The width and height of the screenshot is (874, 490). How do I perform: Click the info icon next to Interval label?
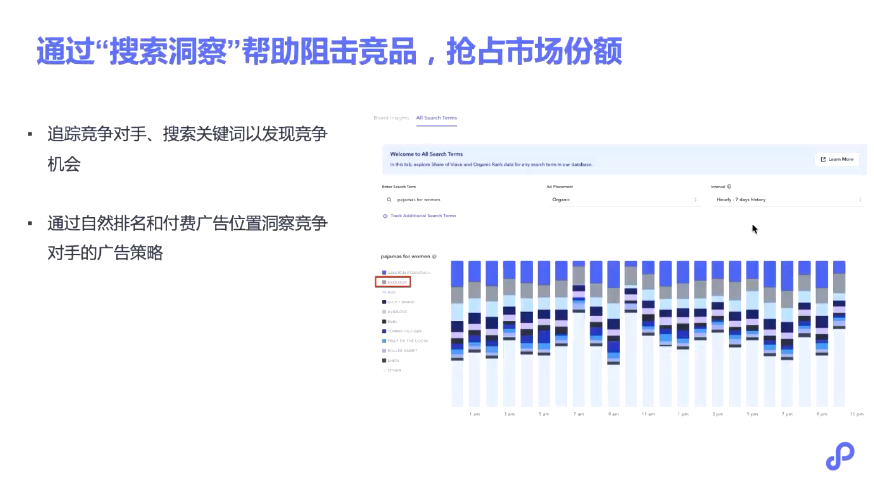coord(729,187)
